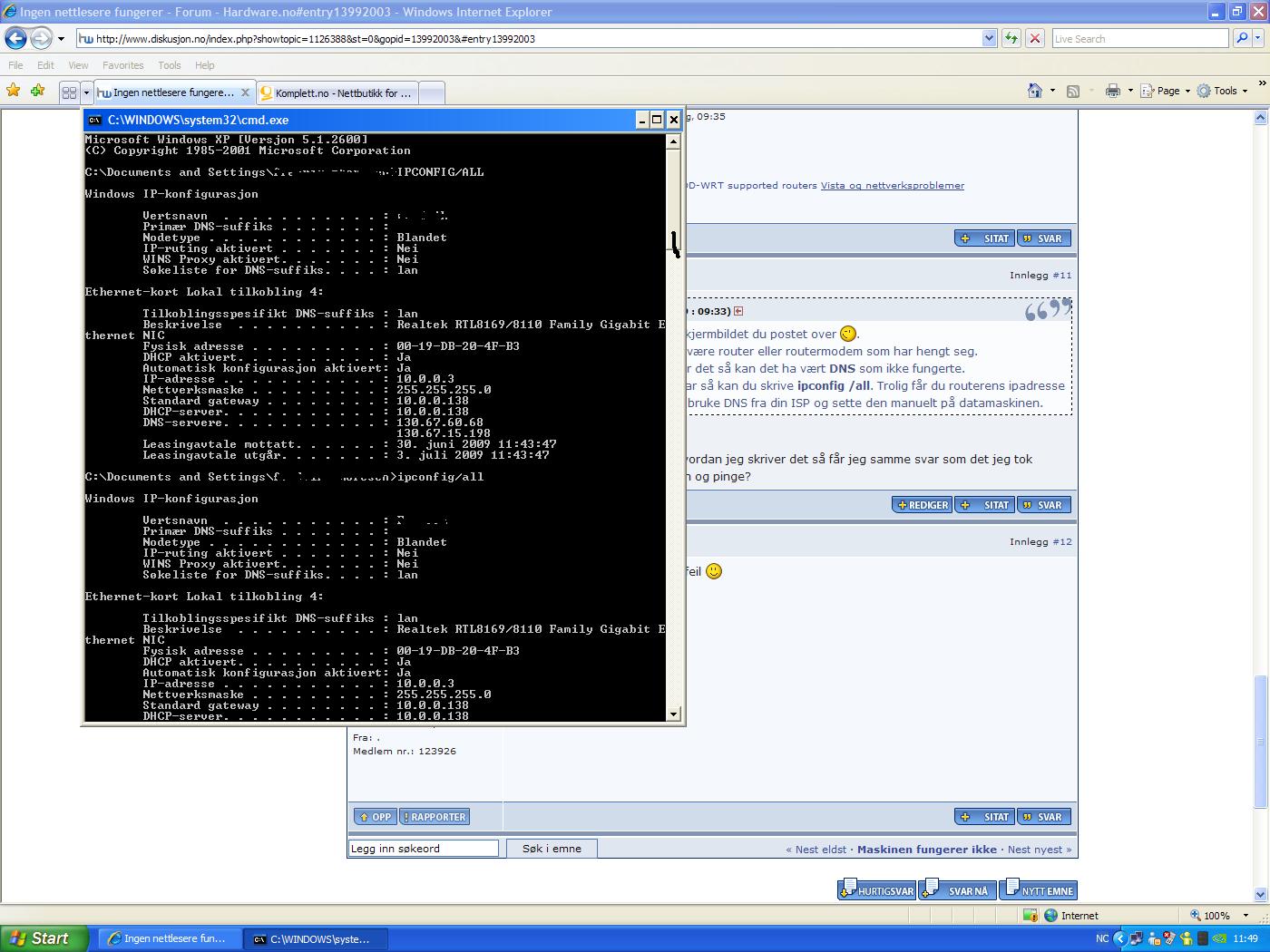Open post number #12 link
The image size is (1270, 952).
[x=1061, y=541]
